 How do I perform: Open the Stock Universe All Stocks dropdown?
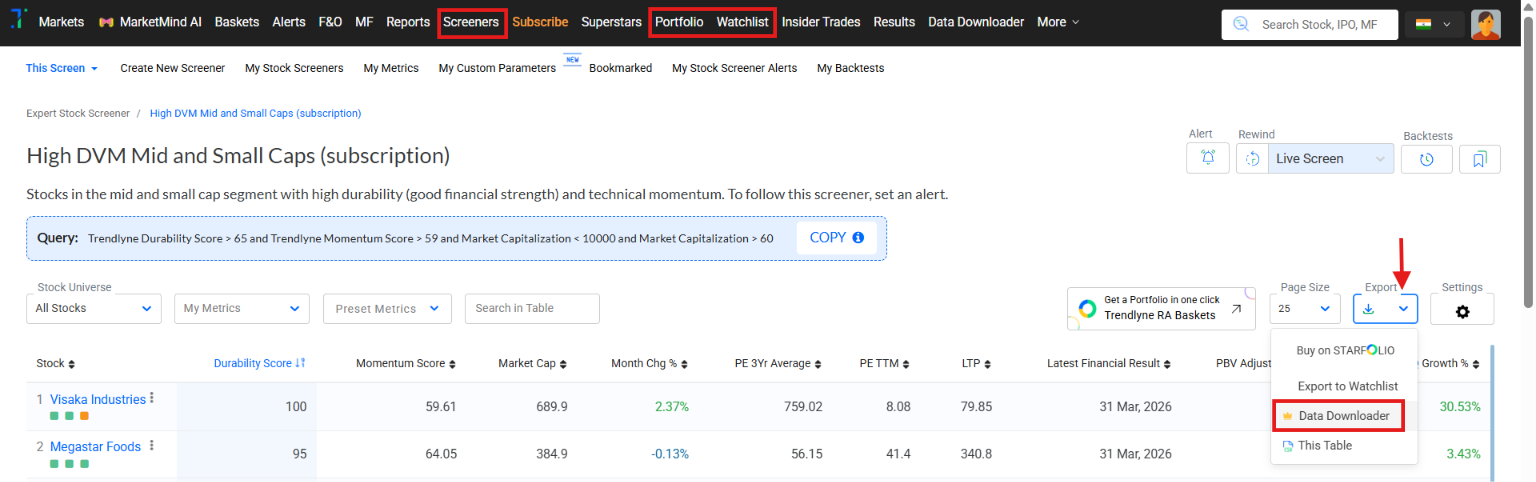click(94, 308)
